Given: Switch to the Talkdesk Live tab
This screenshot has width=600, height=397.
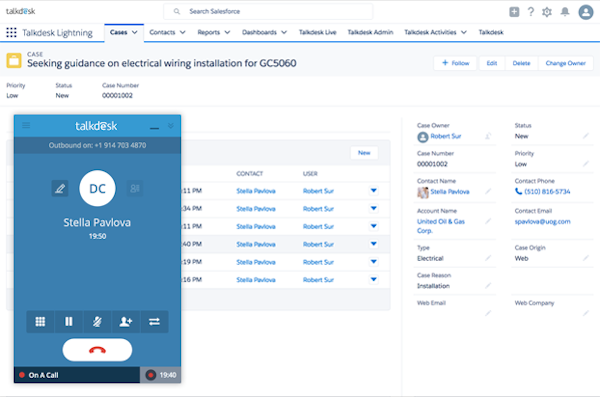Looking at the screenshot, I should coord(318,33).
